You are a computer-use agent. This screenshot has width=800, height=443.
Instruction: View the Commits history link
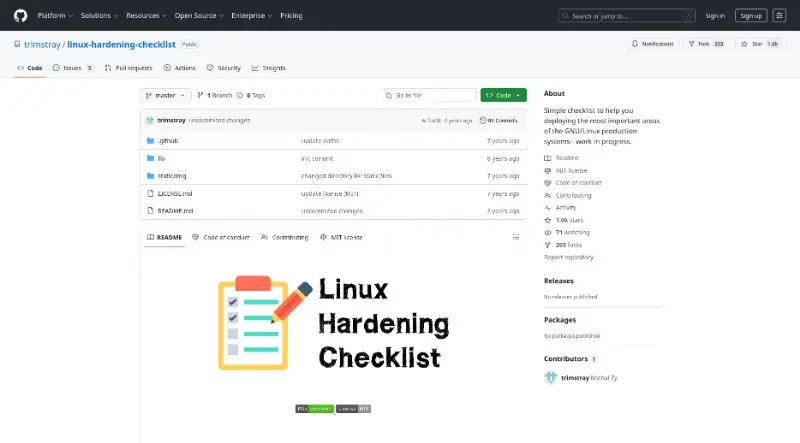coord(498,120)
